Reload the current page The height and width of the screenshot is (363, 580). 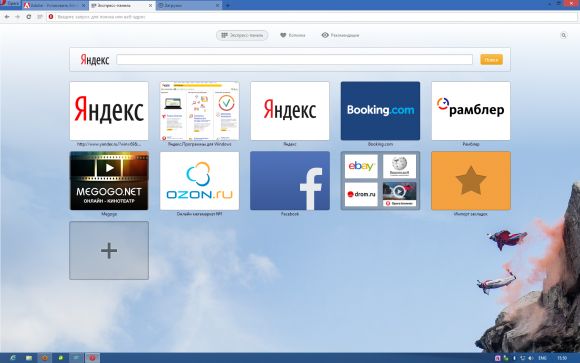[x=28, y=17]
